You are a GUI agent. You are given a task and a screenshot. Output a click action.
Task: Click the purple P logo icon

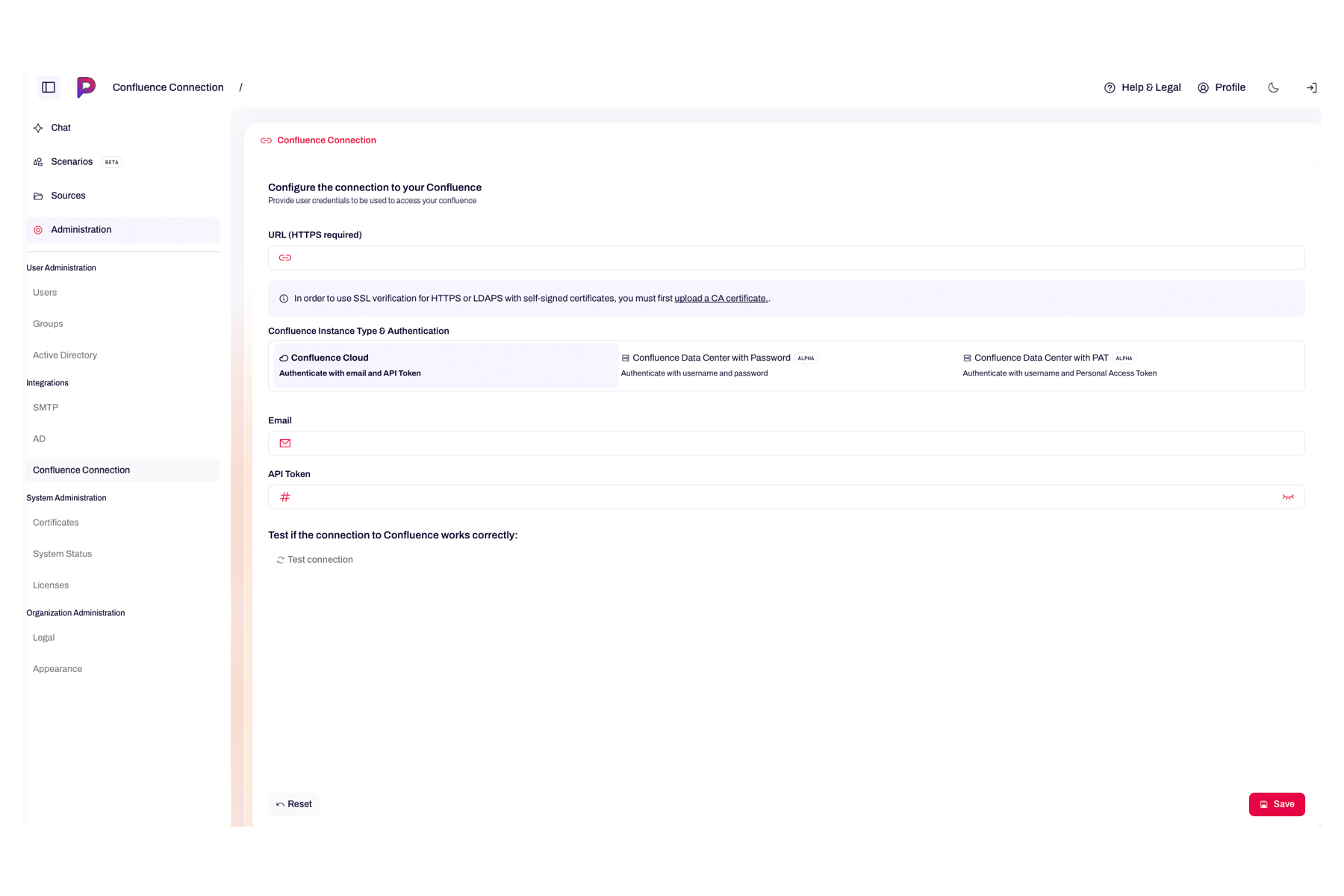[x=86, y=87]
